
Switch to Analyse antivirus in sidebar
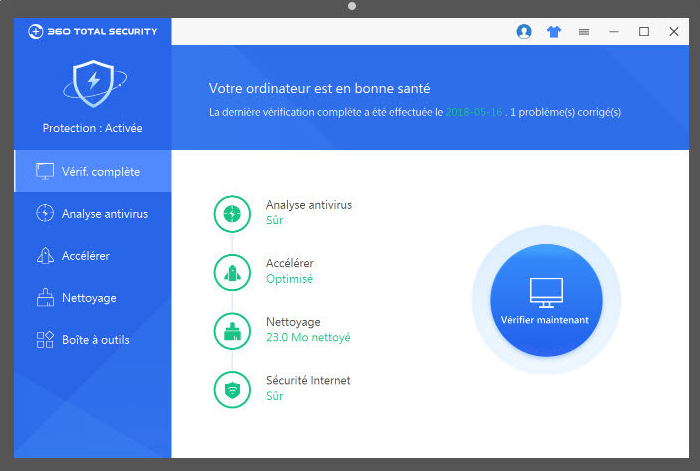coord(93,213)
